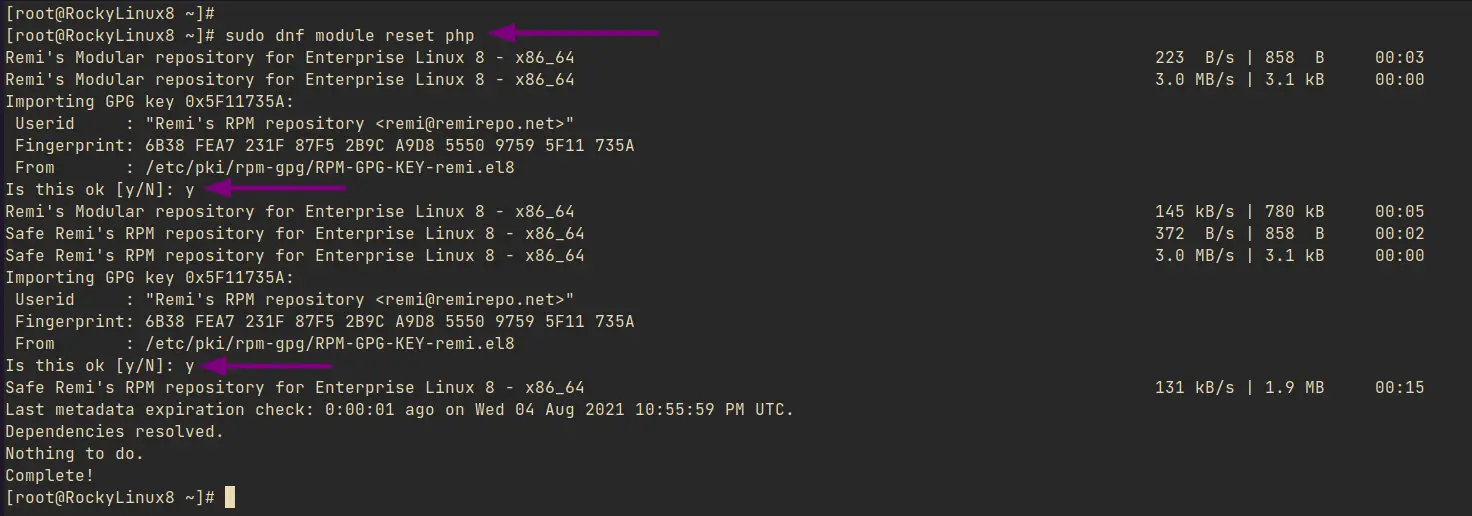1472x516 pixels.
Task: Click the blinking block cursor at the last prompt
Action: (230, 497)
